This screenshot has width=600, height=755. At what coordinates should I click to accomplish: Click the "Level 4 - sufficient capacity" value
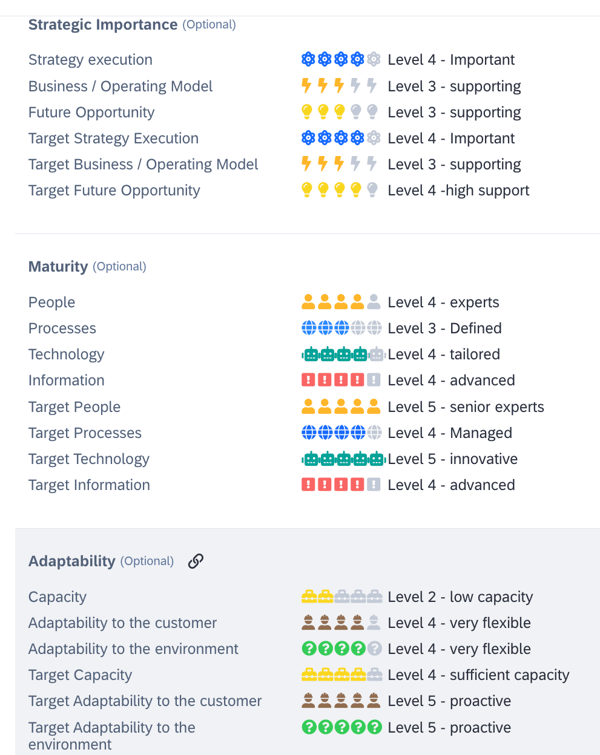tap(479, 675)
